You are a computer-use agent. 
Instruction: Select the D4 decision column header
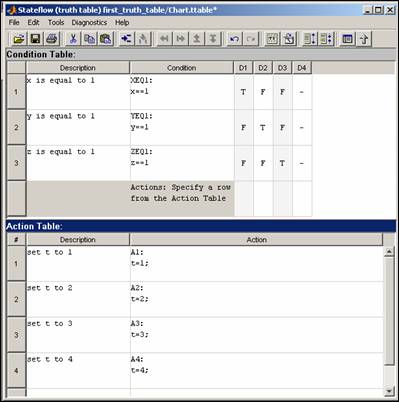coord(302,68)
